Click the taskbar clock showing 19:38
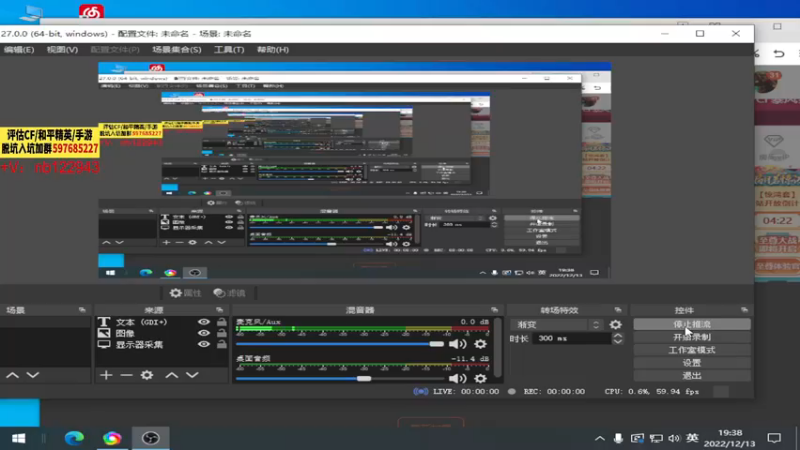This screenshot has width=800, height=450. click(730, 438)
